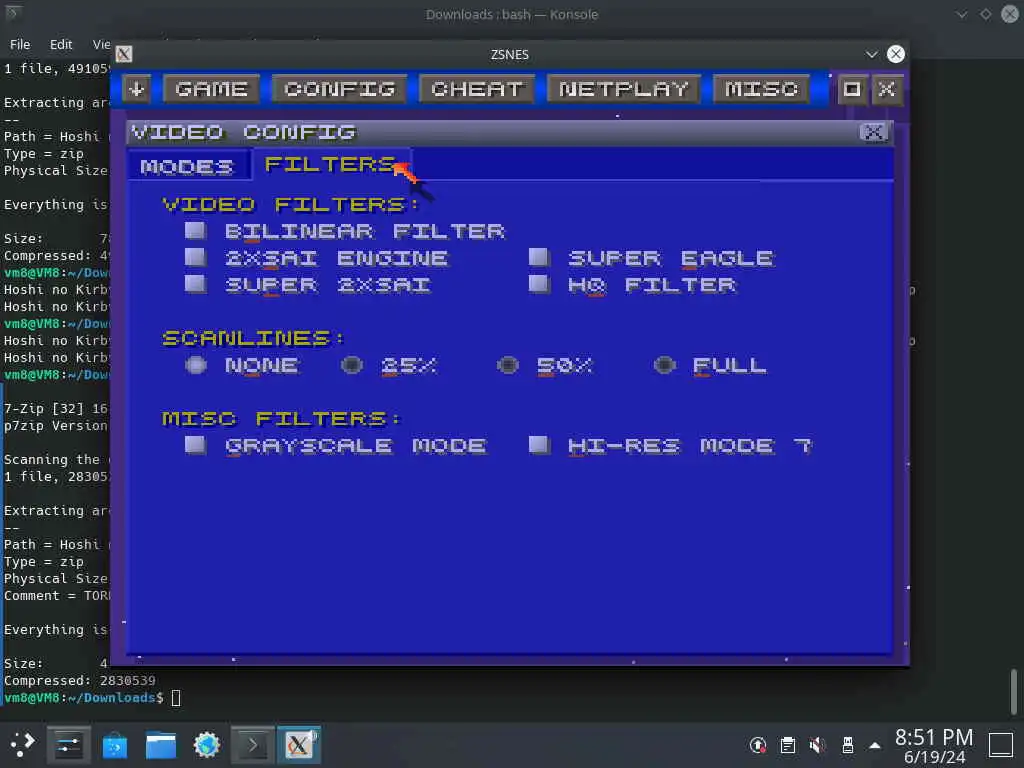
Task: Click the X11 icon in ZSNES title bar
Action: pos(123,54)
